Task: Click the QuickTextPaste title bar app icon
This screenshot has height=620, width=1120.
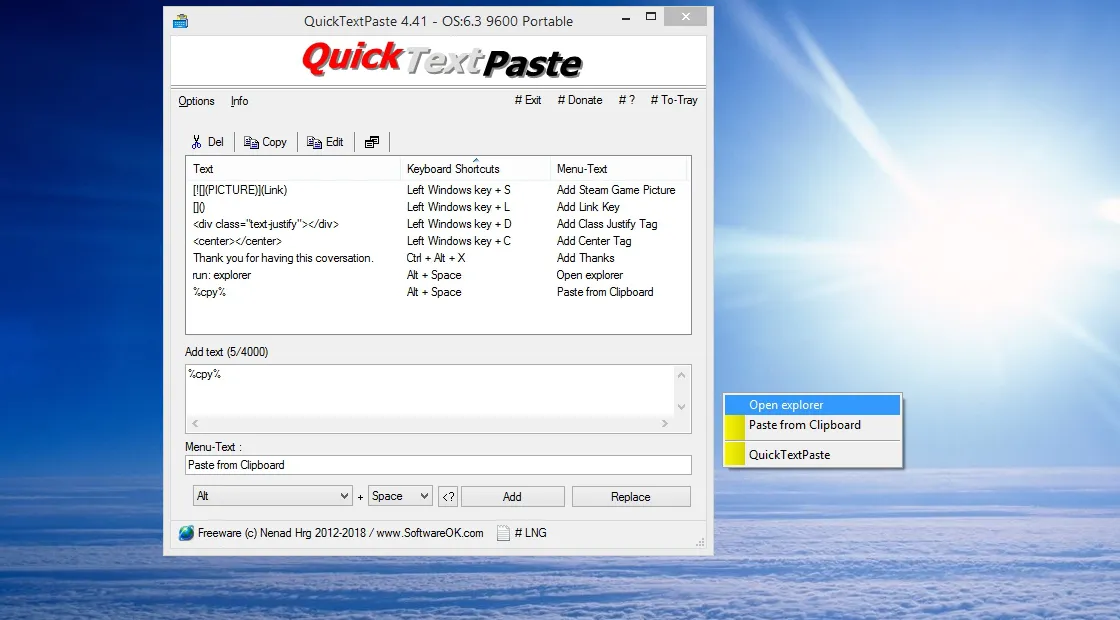Action: [x=181, y=21]
